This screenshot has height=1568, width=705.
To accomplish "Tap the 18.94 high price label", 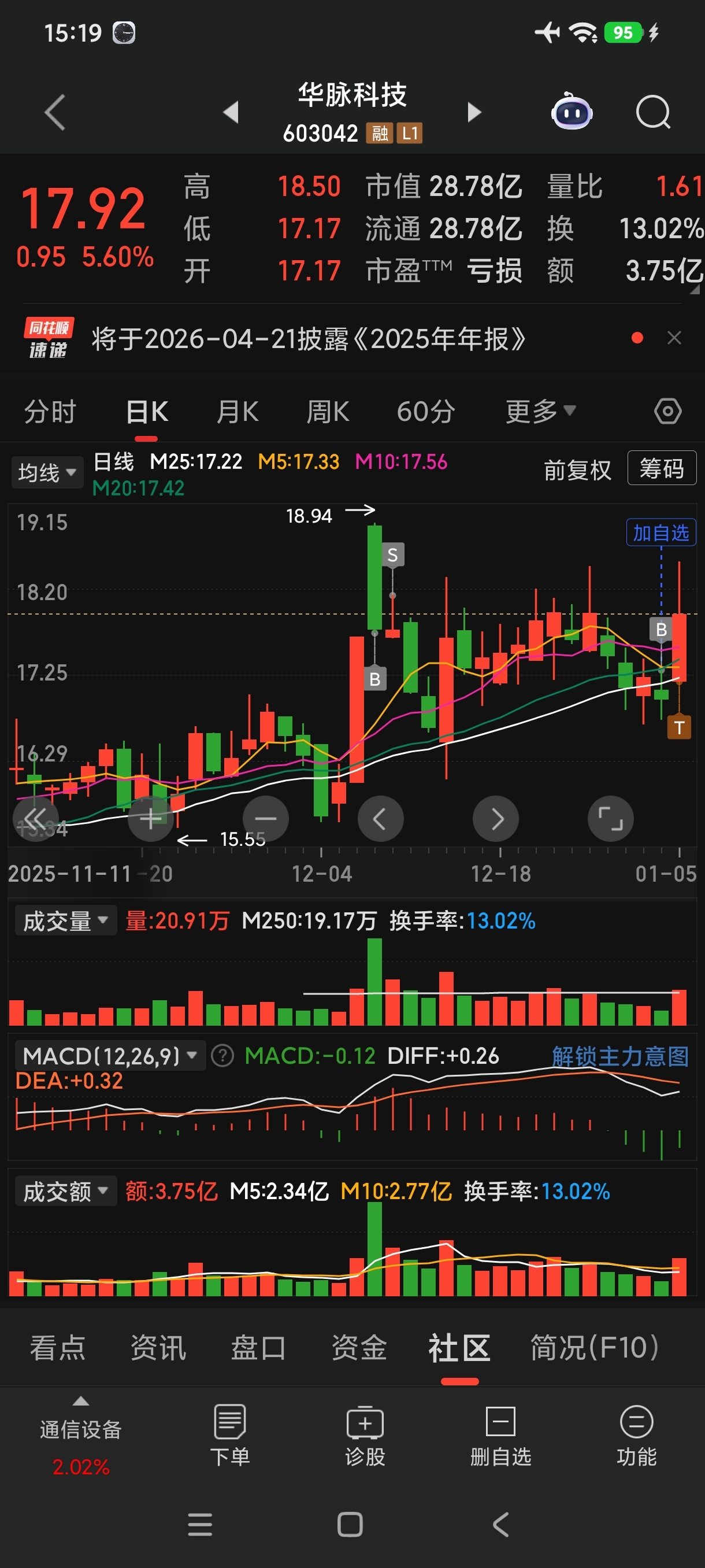I will [x=309, y=516].
